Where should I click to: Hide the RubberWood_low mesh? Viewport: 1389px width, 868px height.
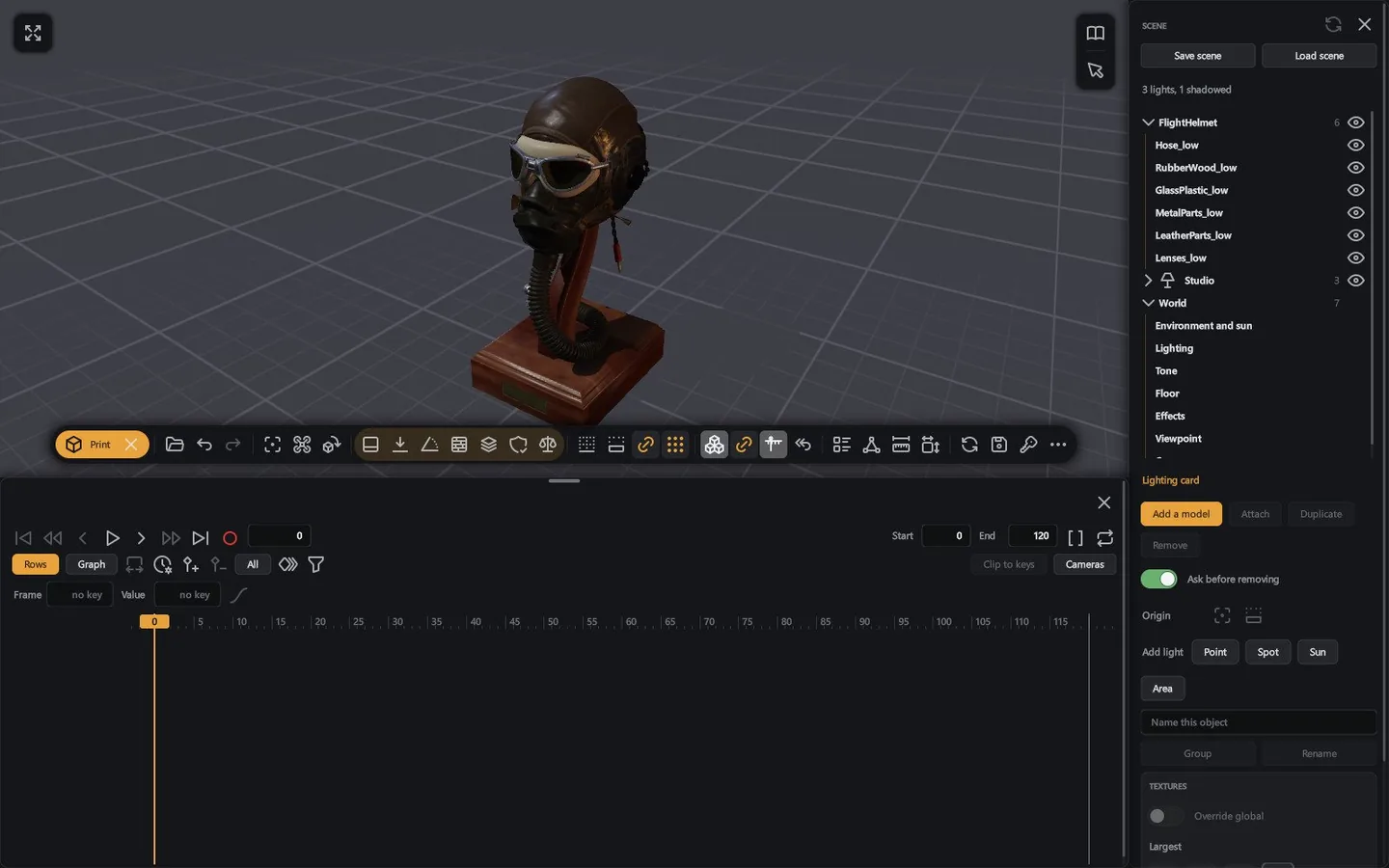(1355, 168)
